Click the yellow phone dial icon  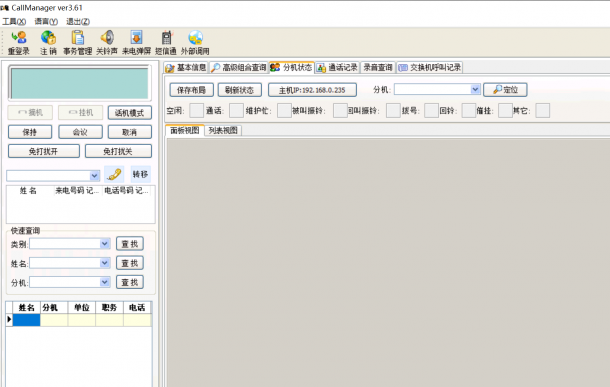[114, 175]
